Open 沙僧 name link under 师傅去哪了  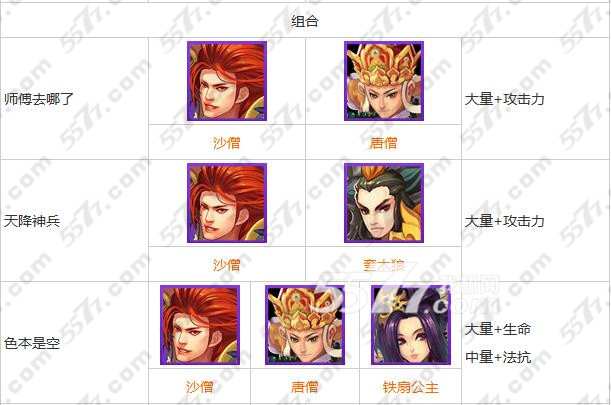pyautogui.click(x=227, y=143)
